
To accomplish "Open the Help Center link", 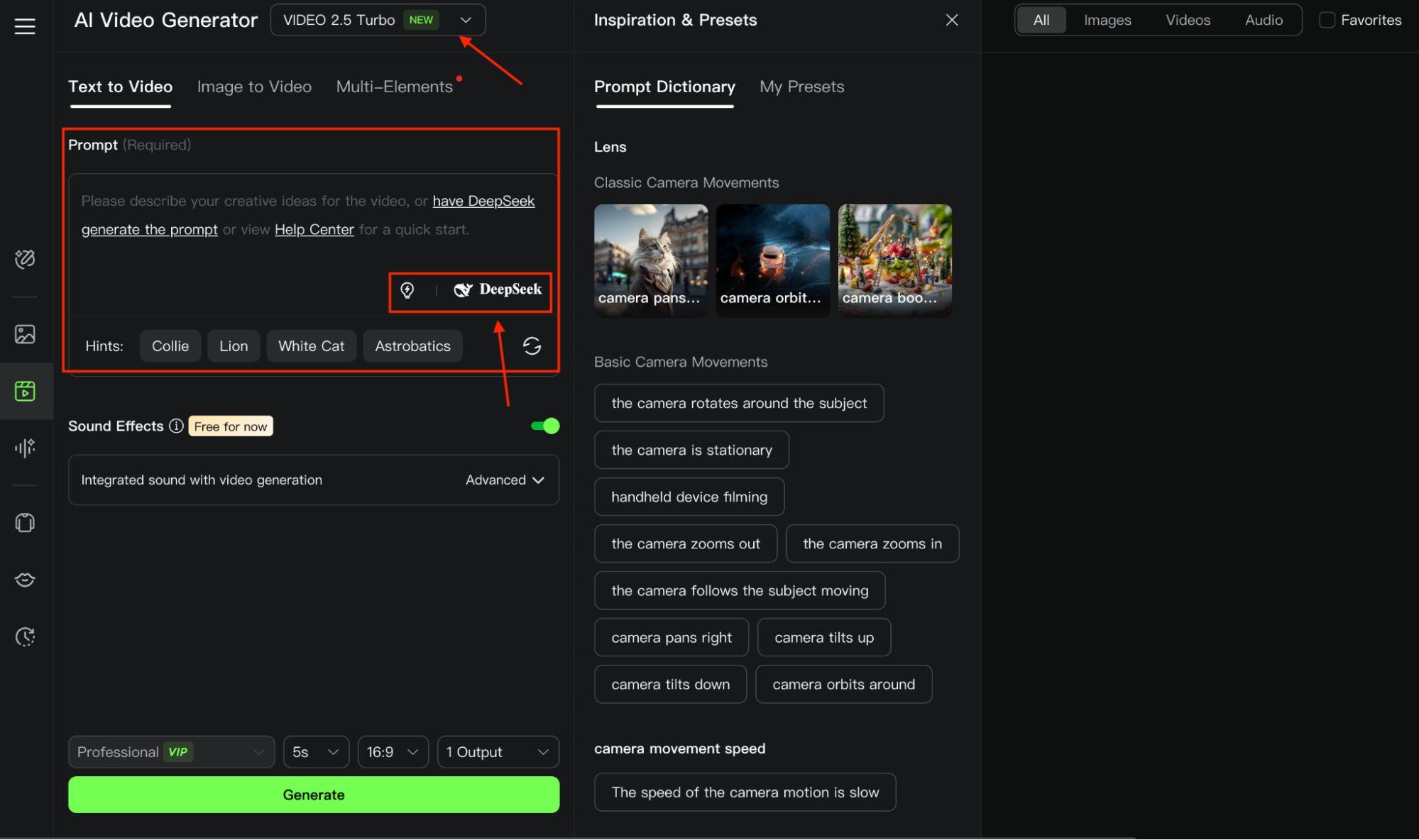I will point(314,230).
